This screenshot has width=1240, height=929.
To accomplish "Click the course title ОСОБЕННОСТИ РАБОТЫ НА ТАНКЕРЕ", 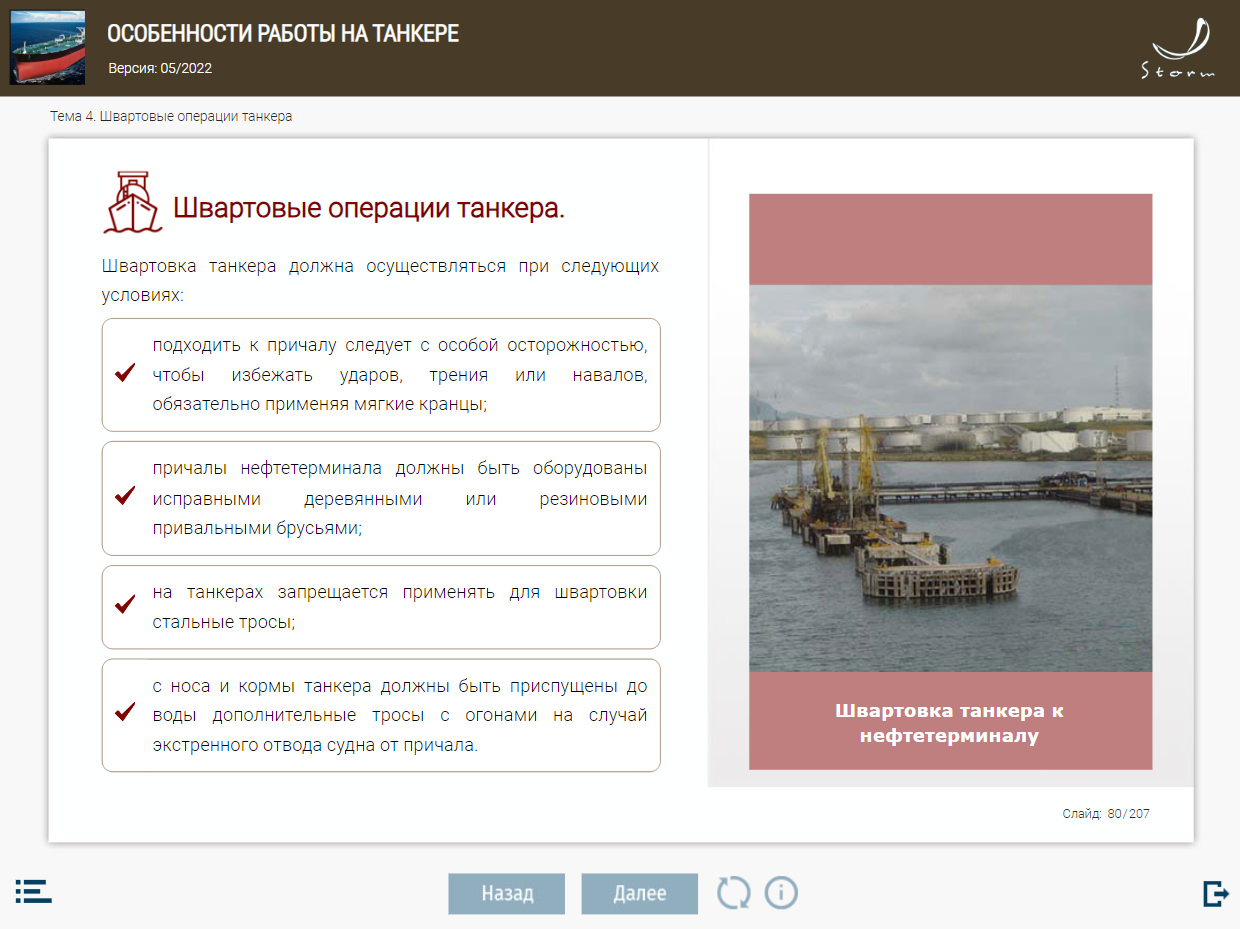I will point(283,34).
